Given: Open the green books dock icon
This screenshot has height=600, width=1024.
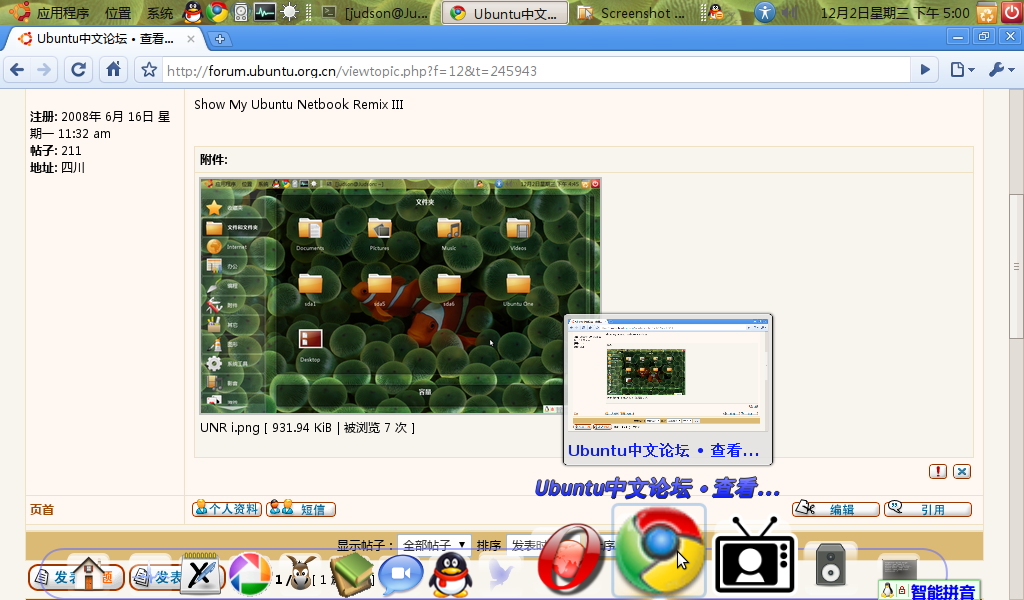Looking at the screenshot, I should 351,575.
